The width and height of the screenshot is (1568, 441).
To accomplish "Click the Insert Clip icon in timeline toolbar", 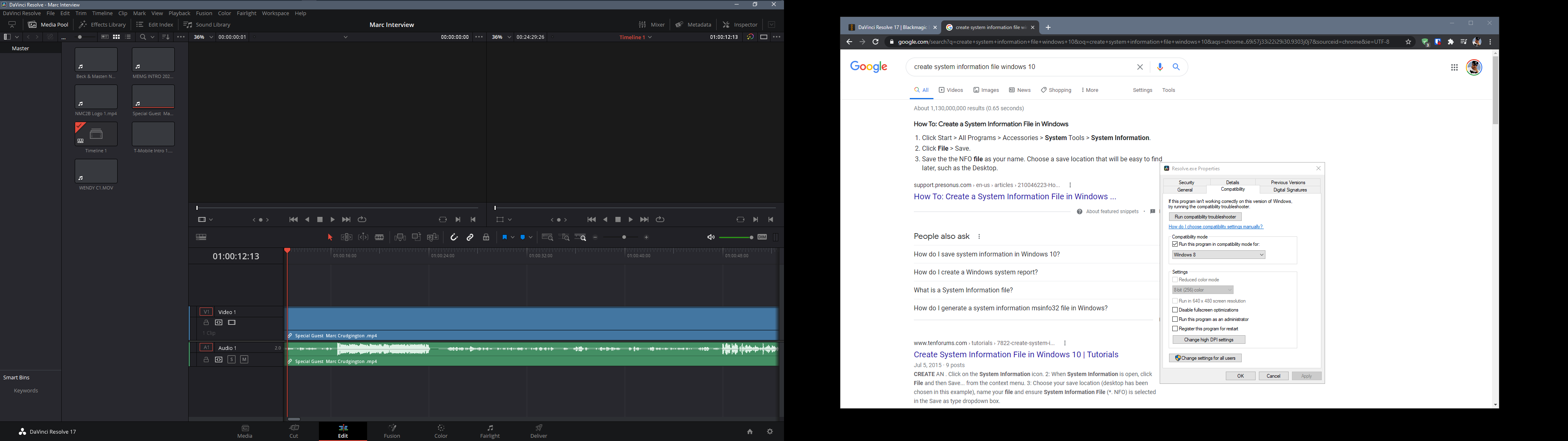I will click(400, 238).
